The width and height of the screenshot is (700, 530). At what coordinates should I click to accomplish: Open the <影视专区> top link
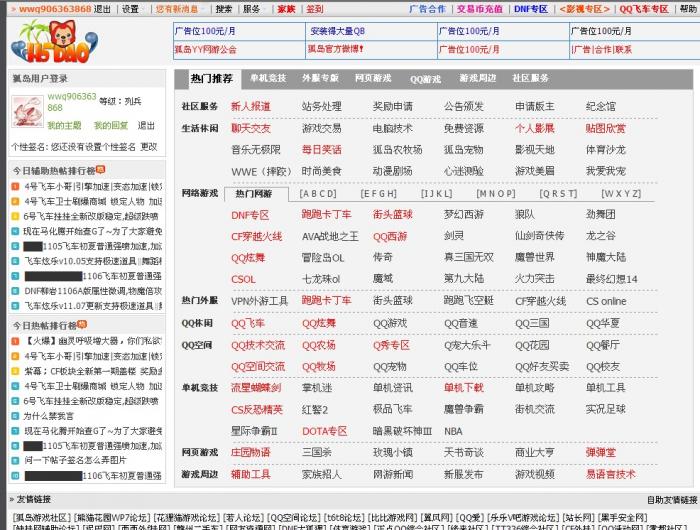point(584,9)
